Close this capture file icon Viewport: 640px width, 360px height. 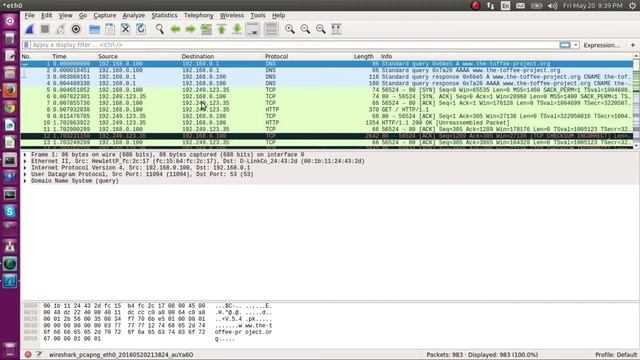[125, 29]
